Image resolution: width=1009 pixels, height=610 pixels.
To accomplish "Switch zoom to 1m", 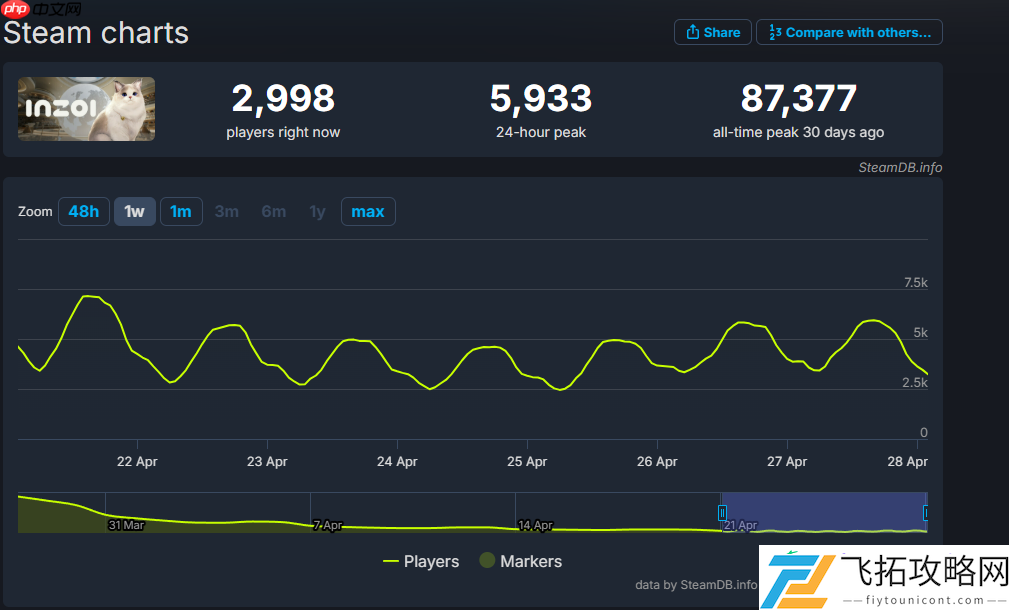I will coord(181,212).
